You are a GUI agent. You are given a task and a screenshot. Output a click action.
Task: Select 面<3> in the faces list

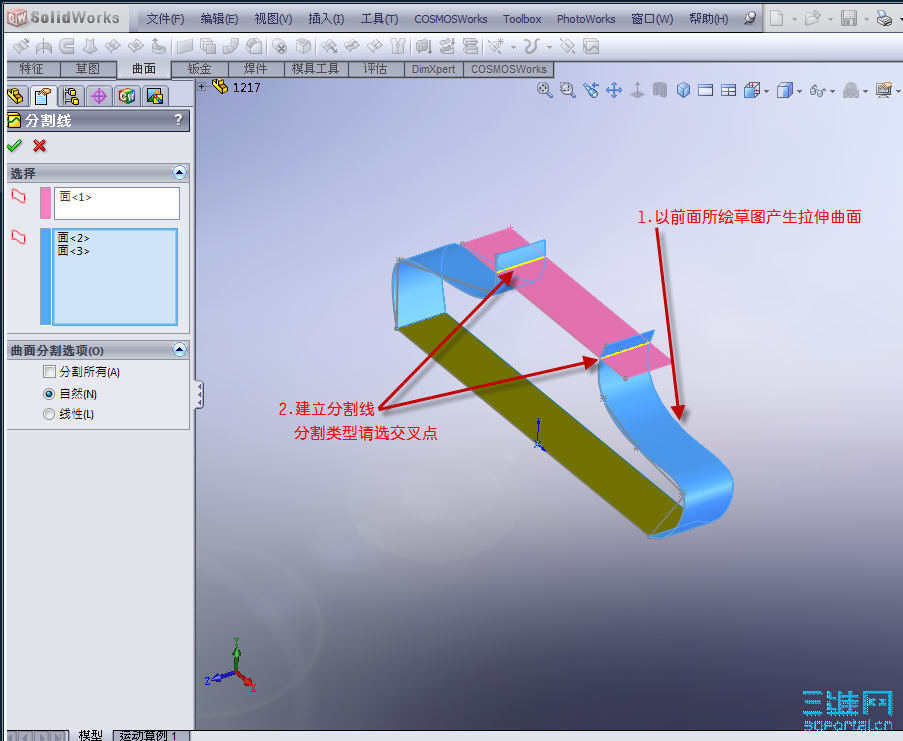(74, 250)
